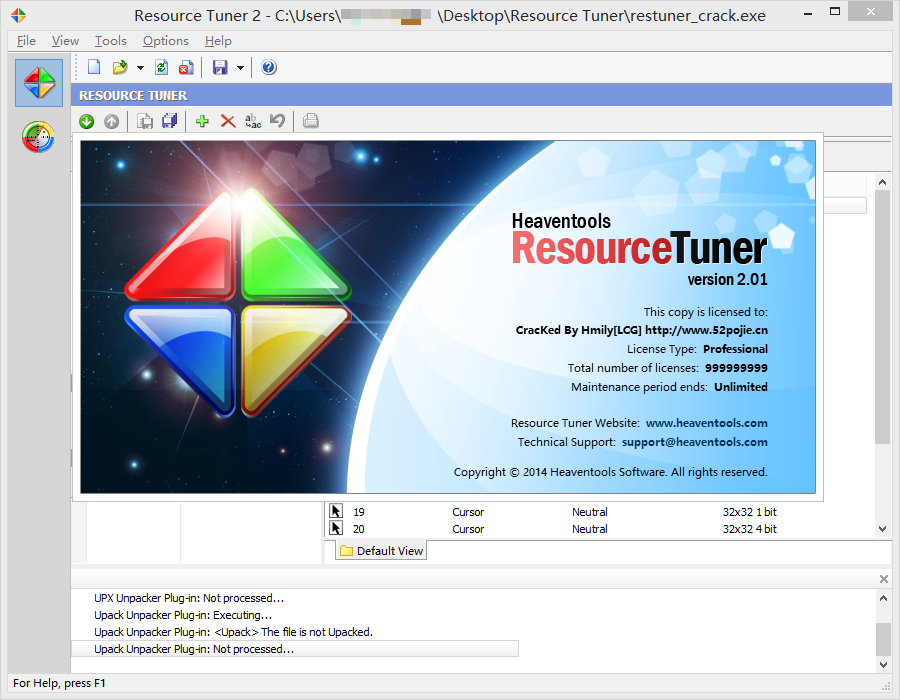Click the cursor icon in row 20
This screenshot has height=700, width=900.
point(336,528)
